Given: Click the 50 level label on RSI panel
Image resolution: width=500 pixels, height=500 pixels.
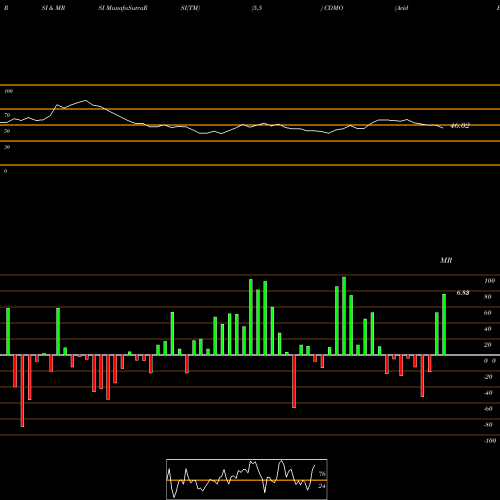Looking at the screenshot, I should (7, 131).
